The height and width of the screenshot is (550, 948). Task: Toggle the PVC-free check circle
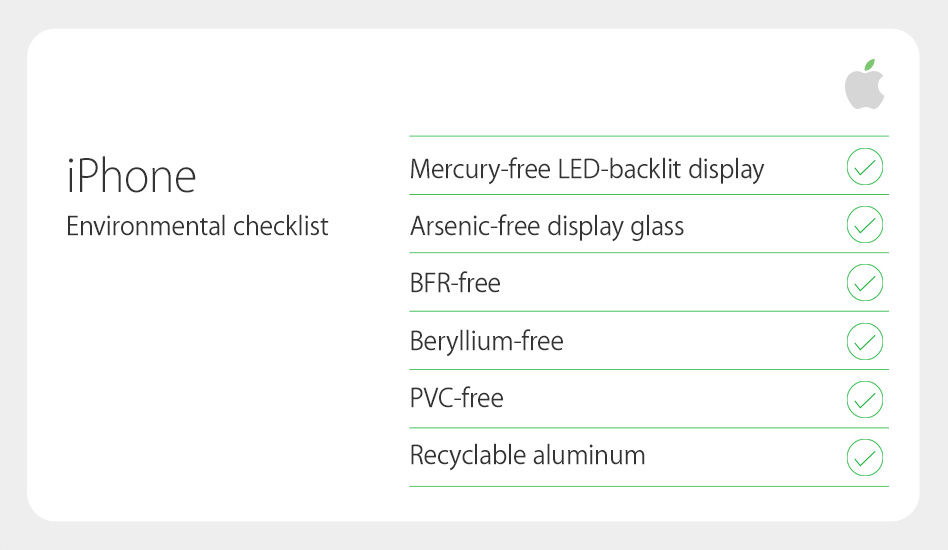(x=864, y=400)
